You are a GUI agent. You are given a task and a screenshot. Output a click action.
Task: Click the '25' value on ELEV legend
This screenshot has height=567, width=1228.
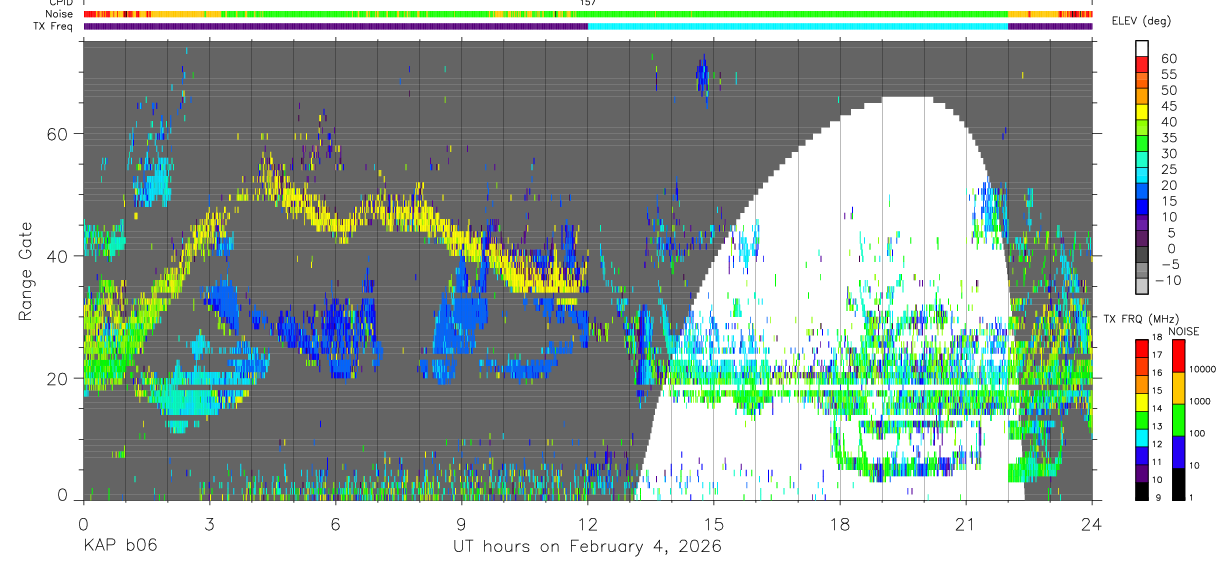1169,169
